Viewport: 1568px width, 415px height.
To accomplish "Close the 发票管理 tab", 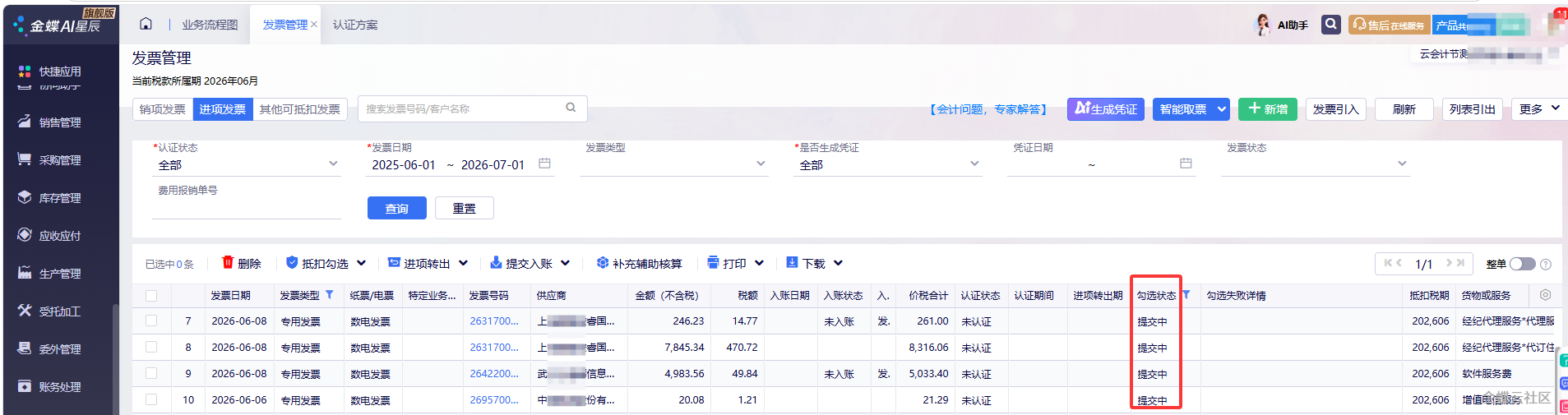I will pyautogui.click(x=314, y=25).
